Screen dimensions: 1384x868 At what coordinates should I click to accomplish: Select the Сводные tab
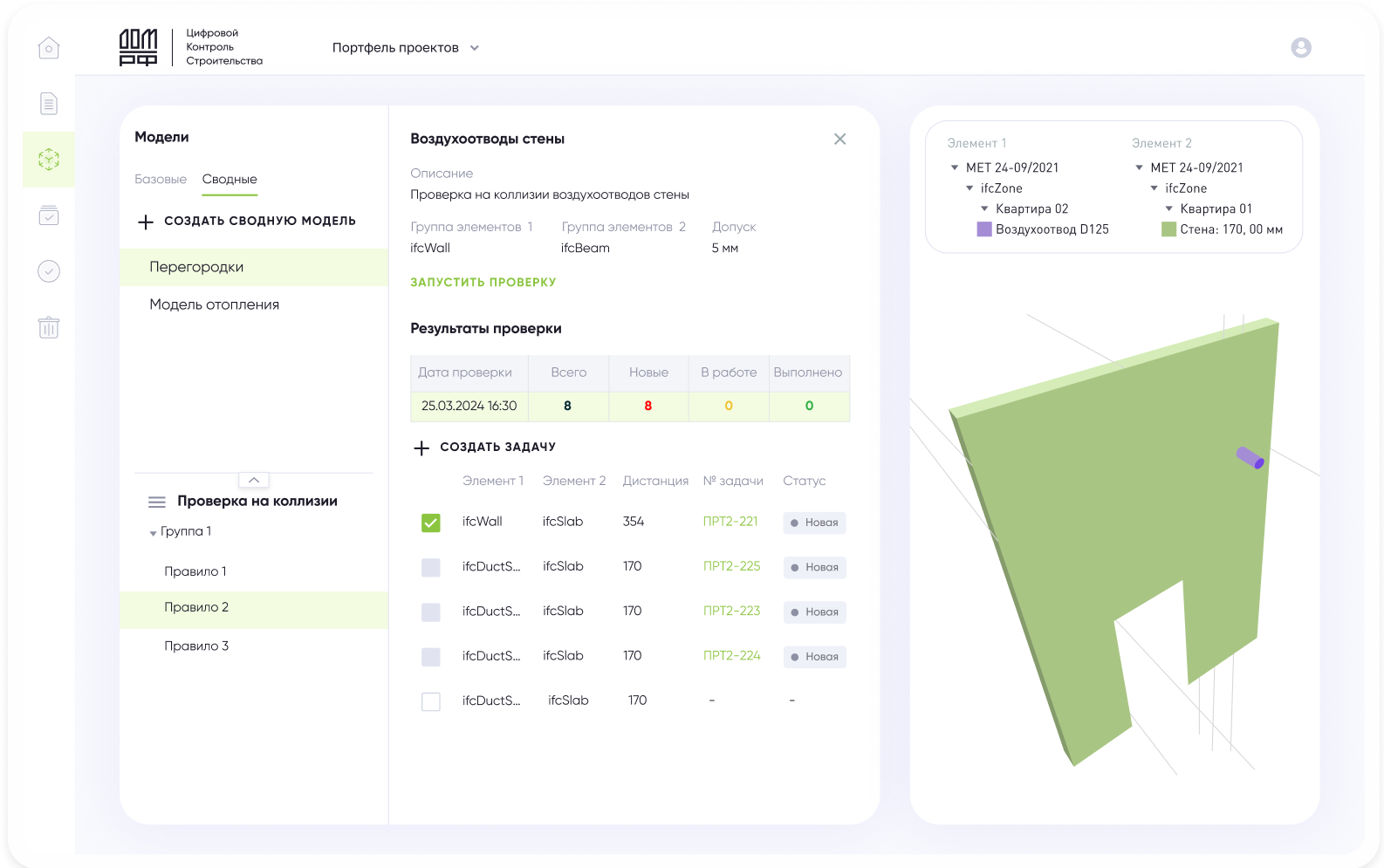[x=230, y=179]
